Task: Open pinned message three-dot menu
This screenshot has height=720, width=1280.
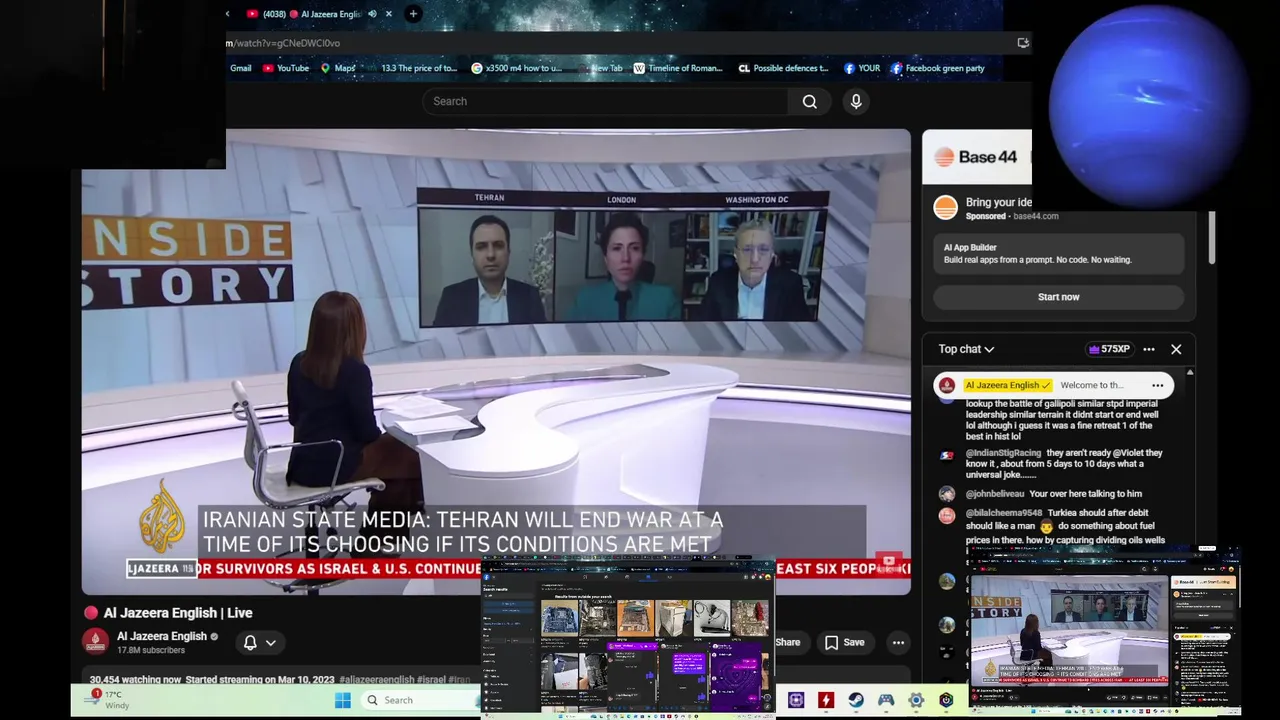Action: pyautogui.click(x=1158, y=385)
